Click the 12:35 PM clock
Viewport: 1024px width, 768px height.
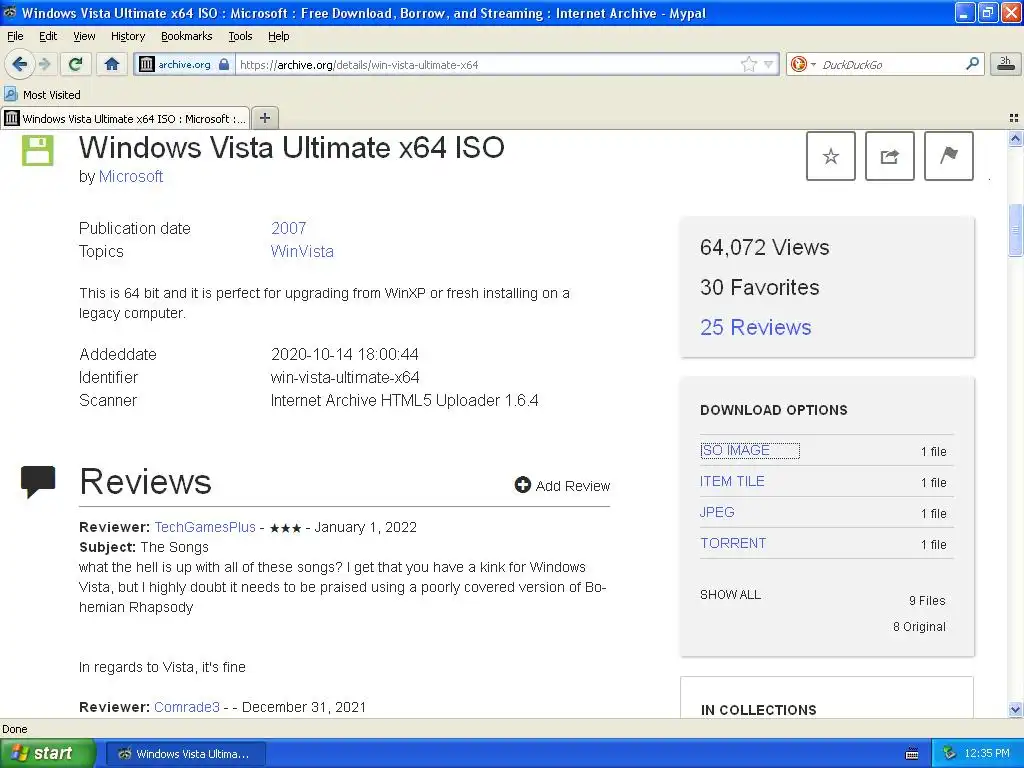click(x=987, y=753)
